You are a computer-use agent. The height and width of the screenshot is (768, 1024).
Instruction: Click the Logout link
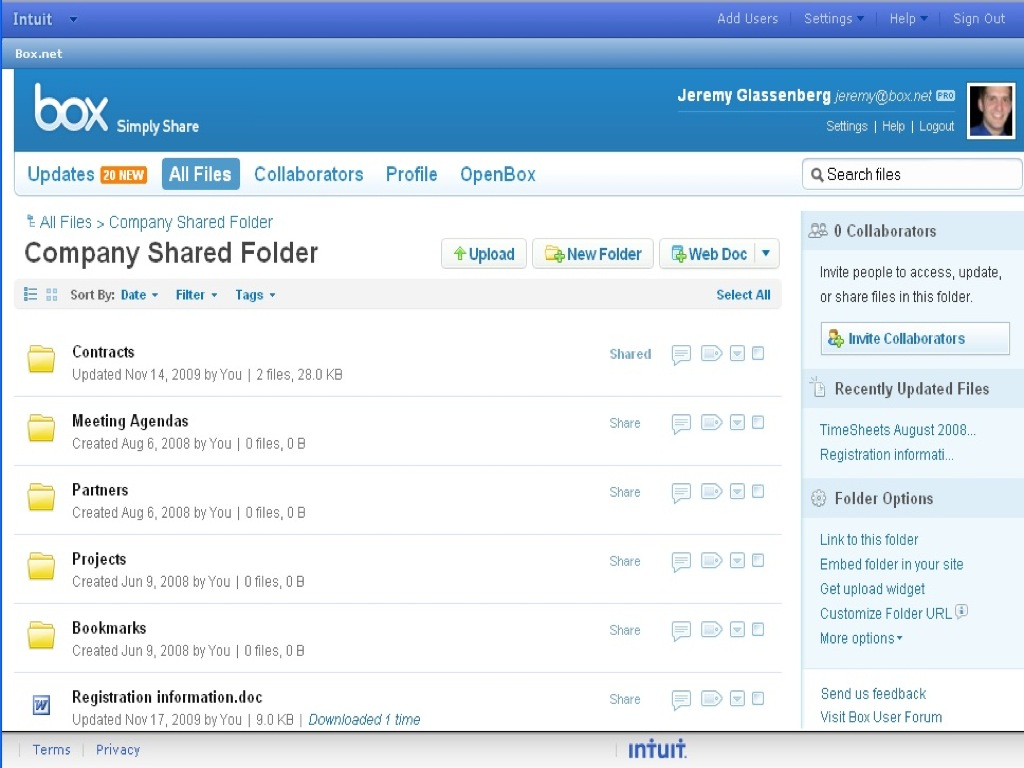tap(936, 126)
